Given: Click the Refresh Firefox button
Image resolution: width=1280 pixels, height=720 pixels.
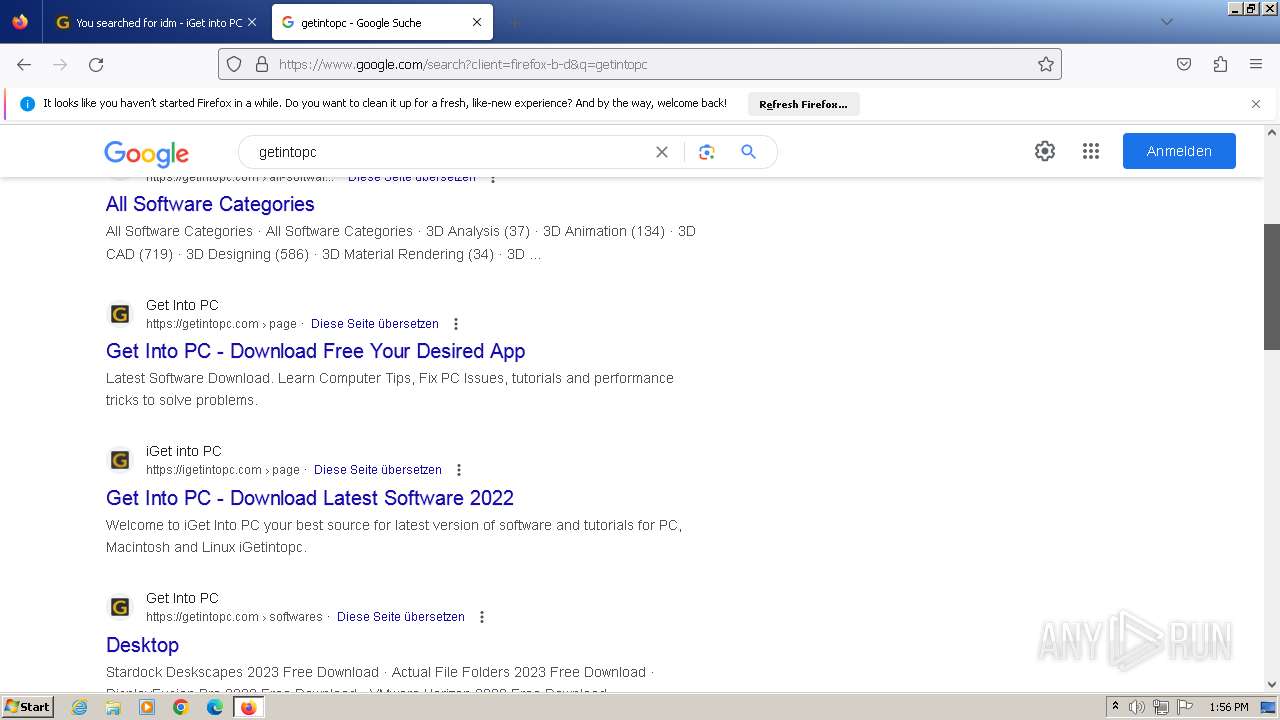Looking at the screenshot, I should 803,104.
